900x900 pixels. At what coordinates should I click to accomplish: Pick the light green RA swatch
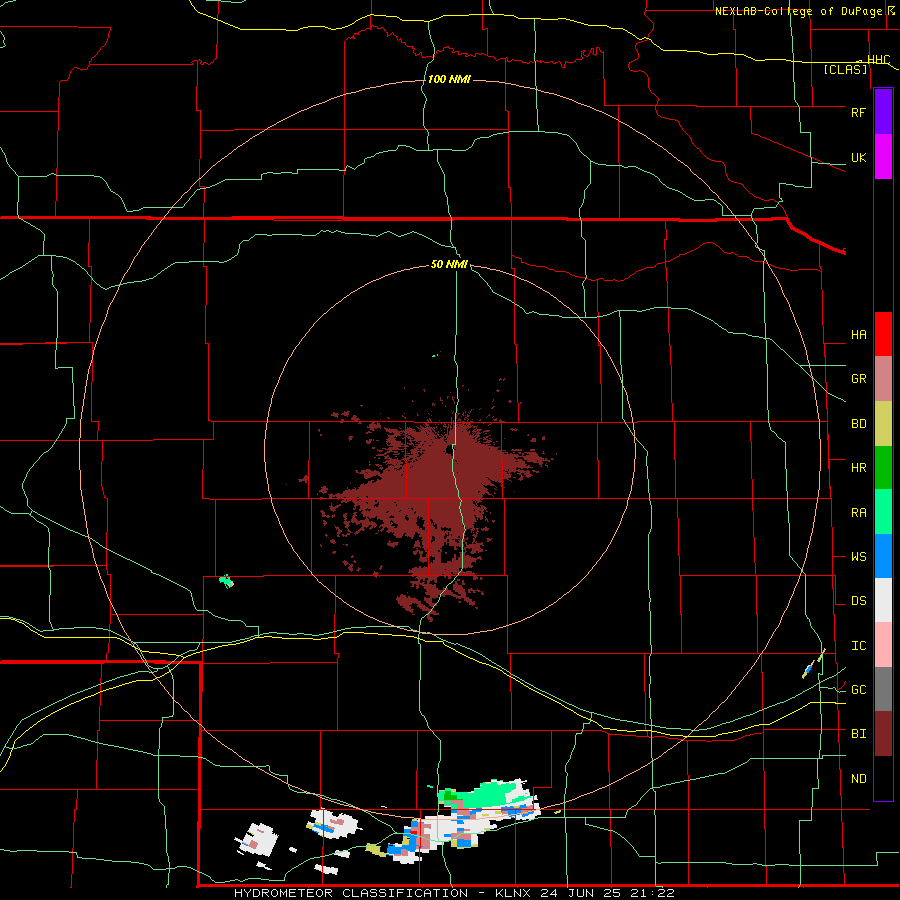[x=883, y=512]
